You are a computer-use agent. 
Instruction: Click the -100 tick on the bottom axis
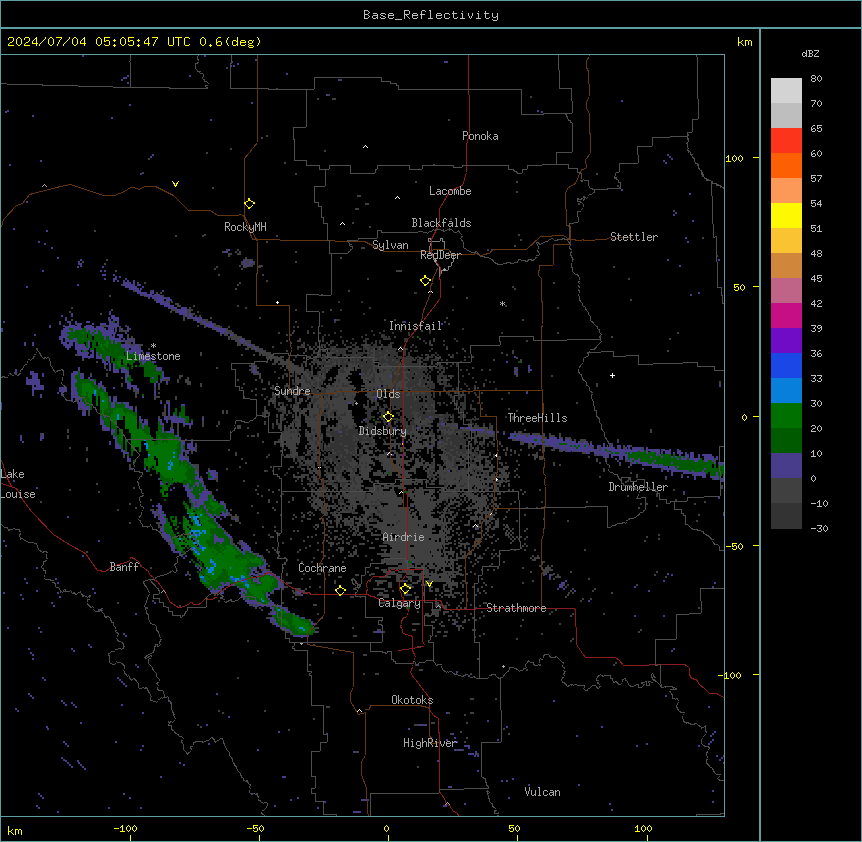[125, 828]
